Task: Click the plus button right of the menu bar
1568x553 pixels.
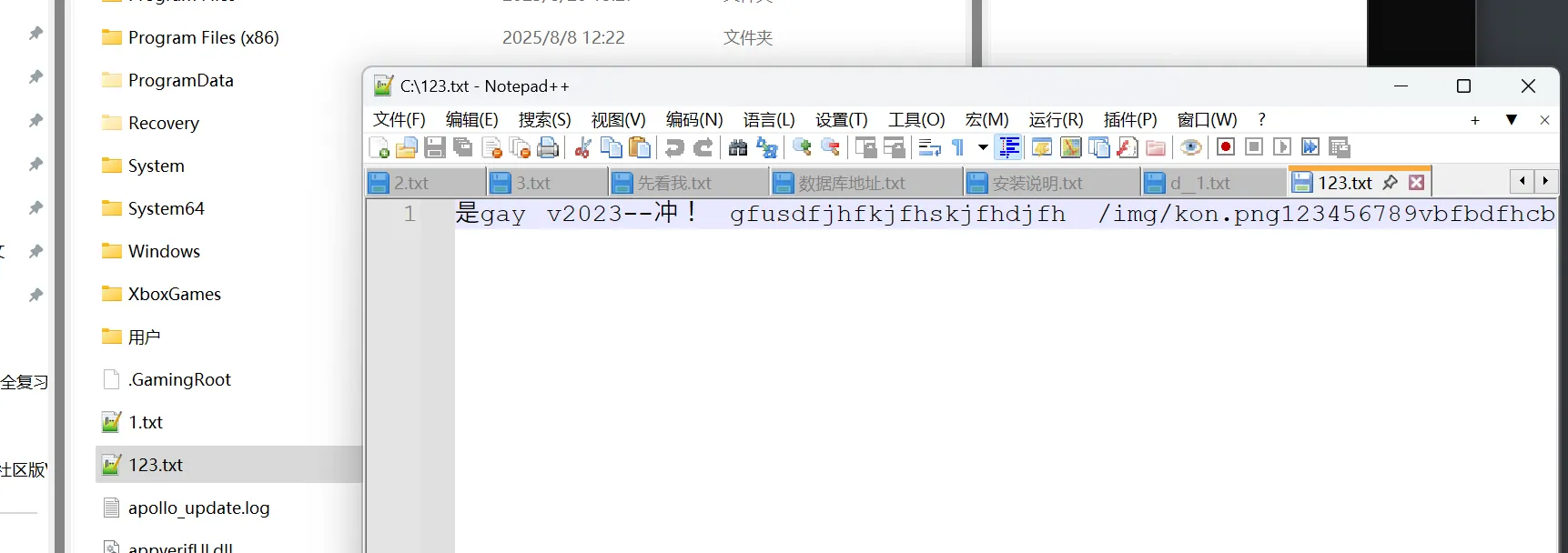Action: pos(1475,120)
